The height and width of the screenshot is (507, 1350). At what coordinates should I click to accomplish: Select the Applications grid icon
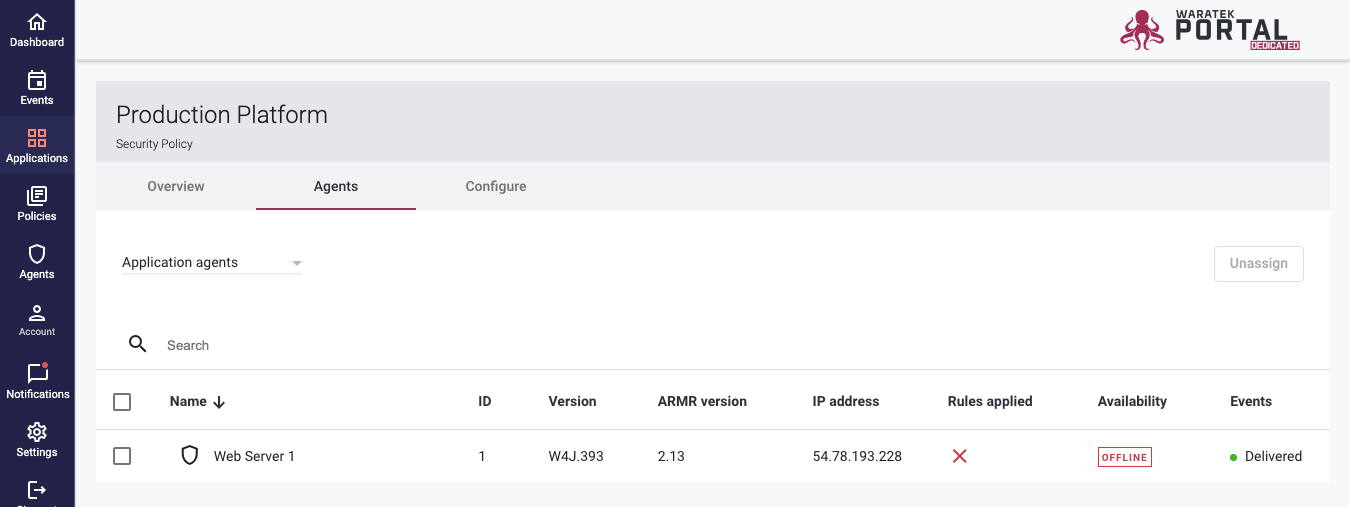tap(37, 138)
